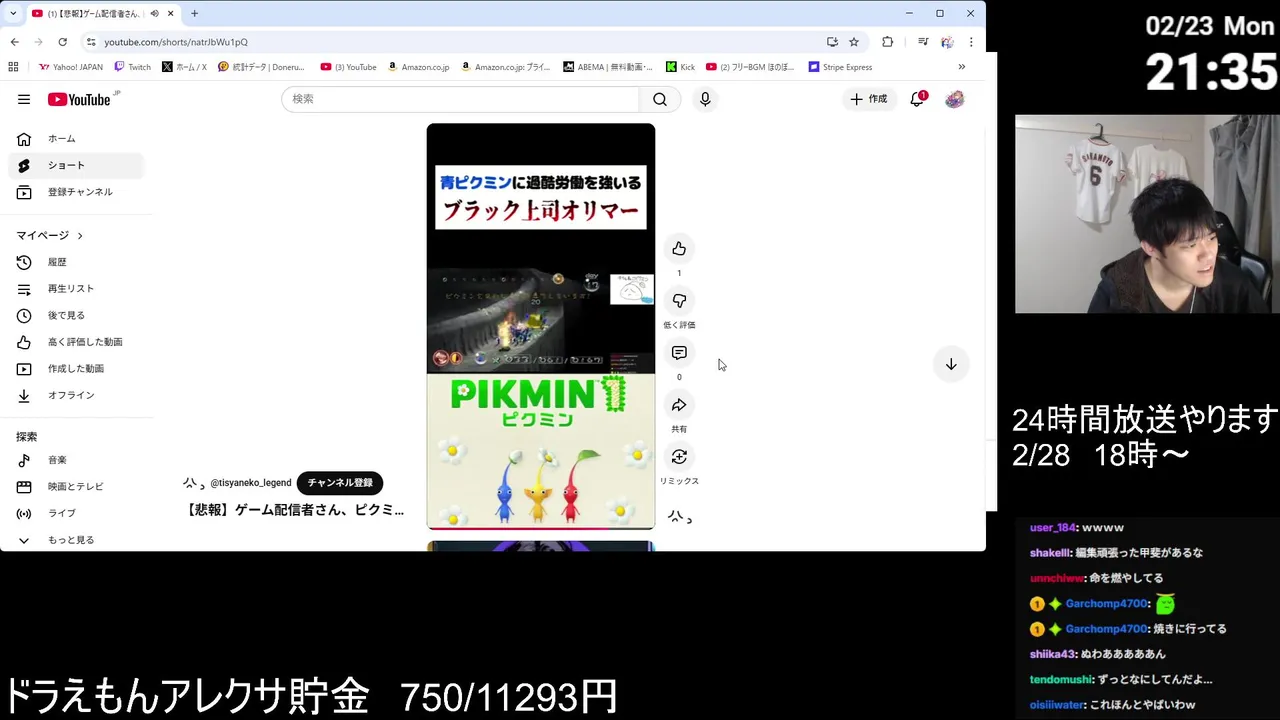The image size is (1280, 720).
Task: Mute tab via speaker icon
Action: coord(154,14)
